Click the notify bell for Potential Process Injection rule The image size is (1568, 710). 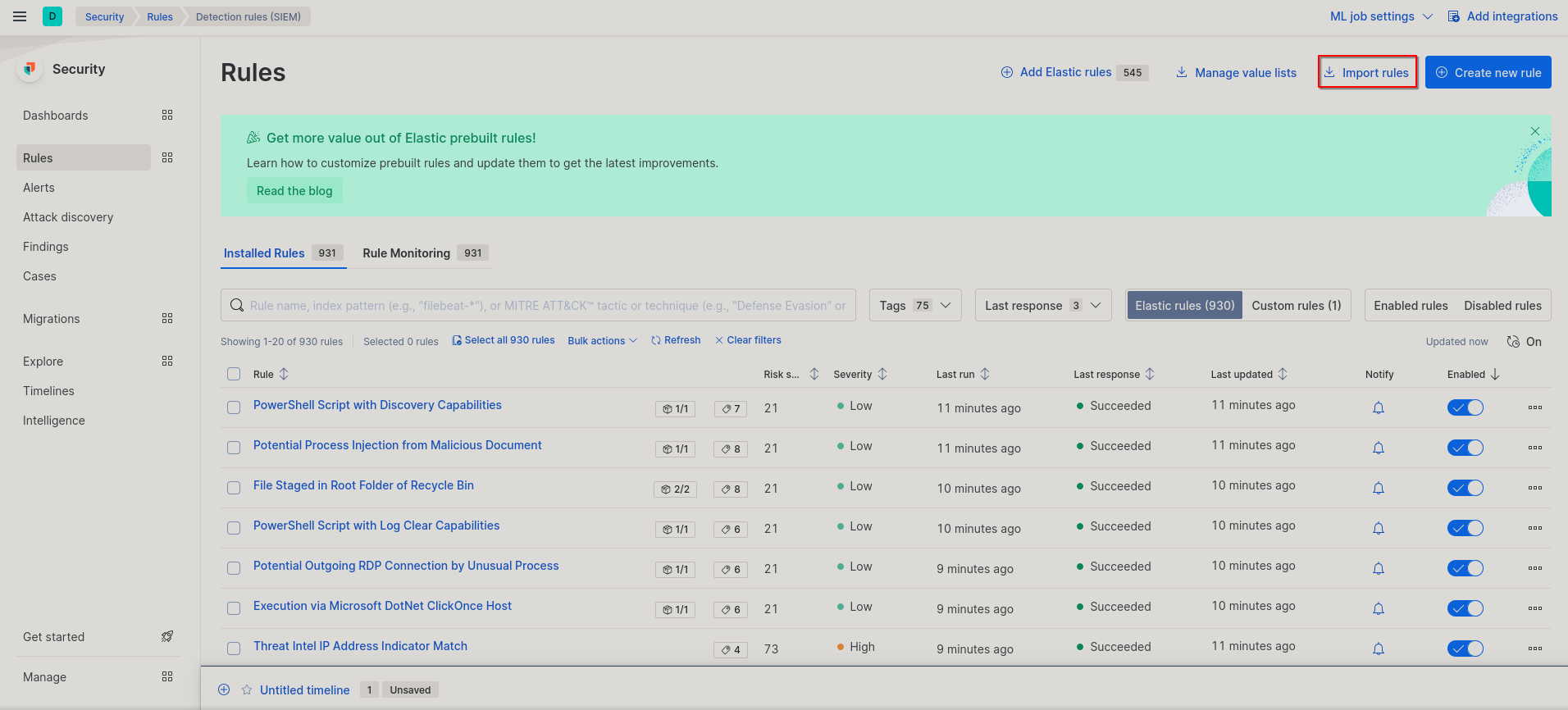coord(1379,448)
